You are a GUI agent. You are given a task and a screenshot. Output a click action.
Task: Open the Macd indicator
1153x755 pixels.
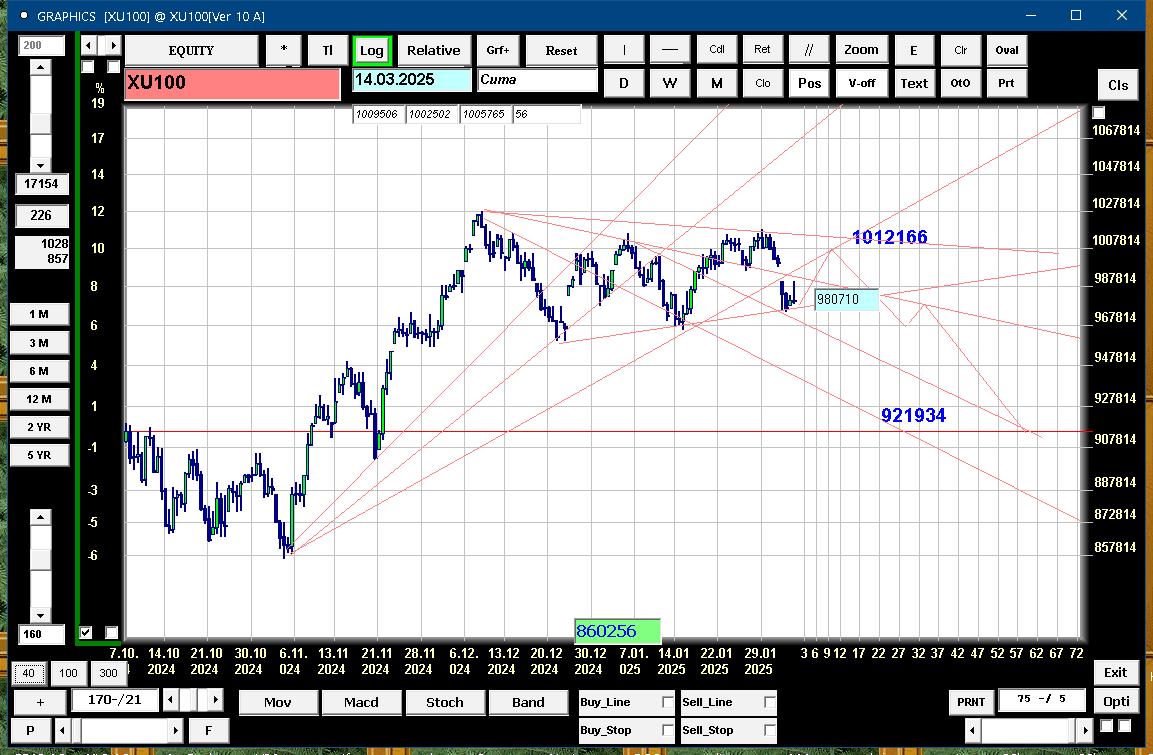point(361,702)
